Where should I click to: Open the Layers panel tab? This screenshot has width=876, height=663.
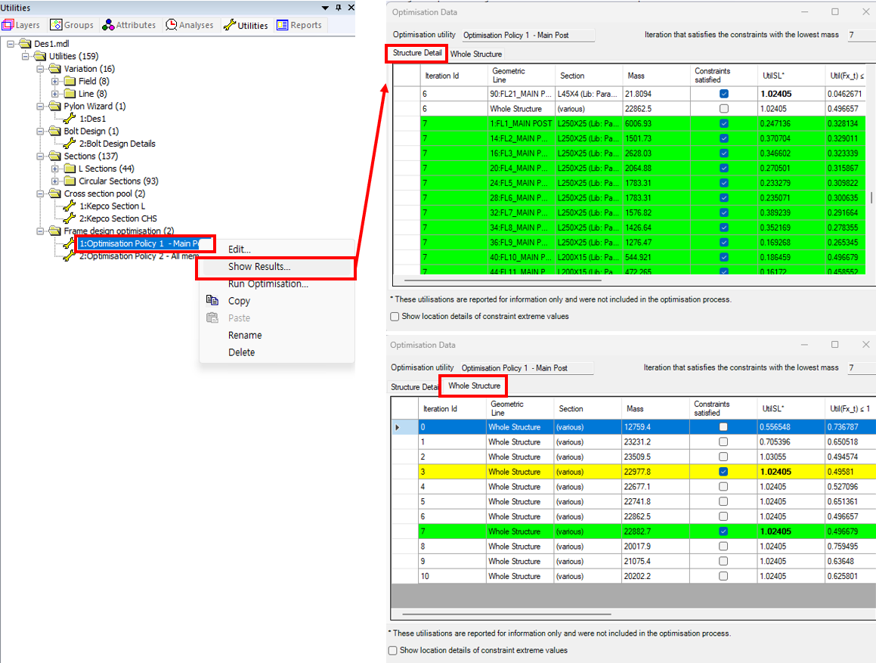pos(22,25)
